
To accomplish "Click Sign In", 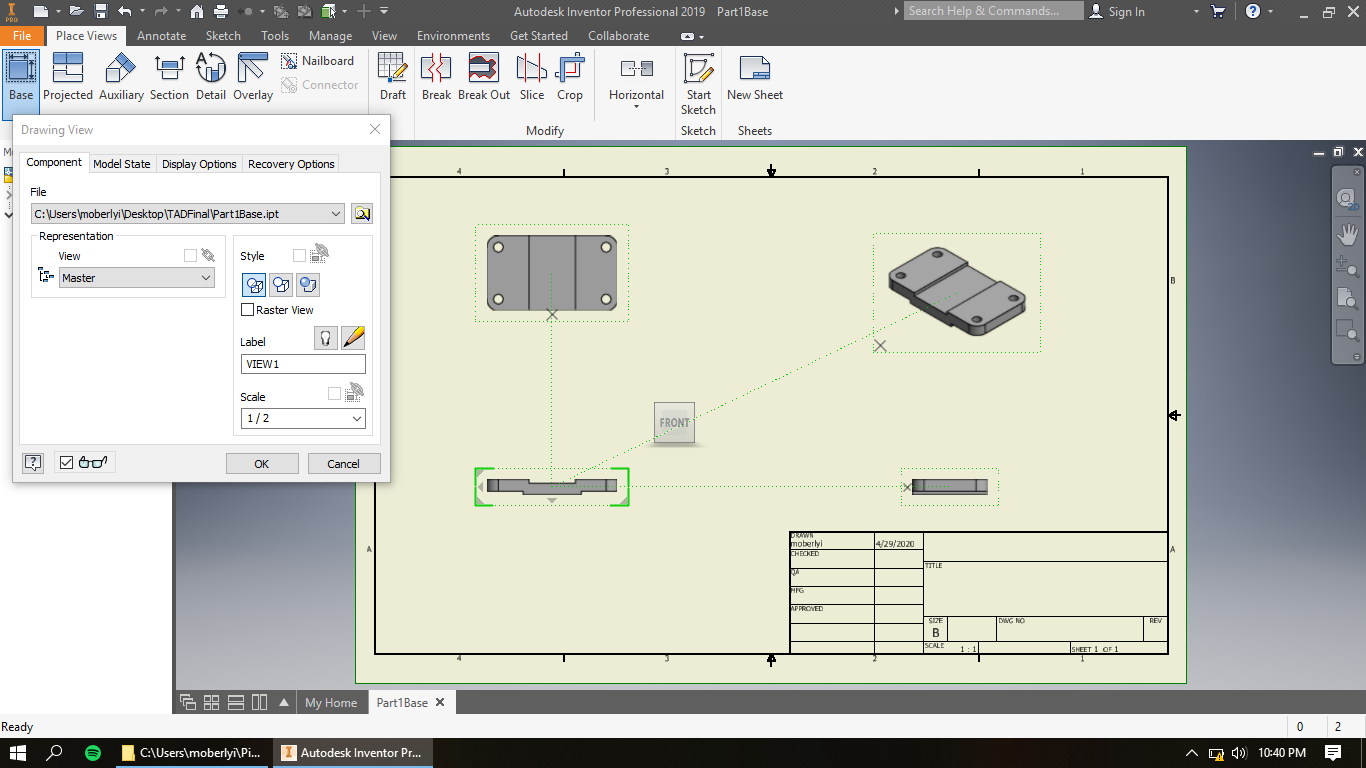I will [1126, 11].
